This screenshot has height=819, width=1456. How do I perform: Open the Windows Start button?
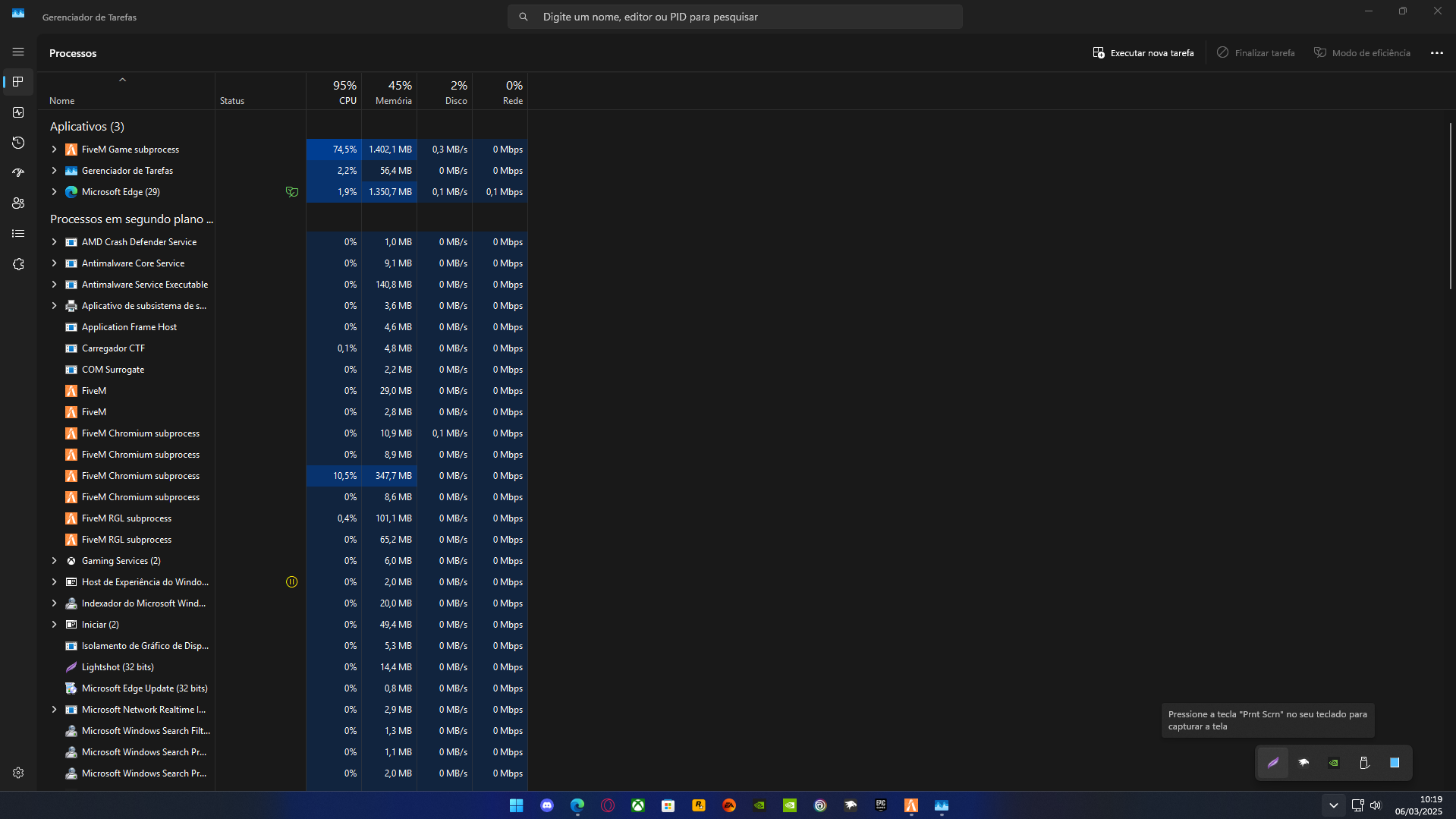pos(517,805)
